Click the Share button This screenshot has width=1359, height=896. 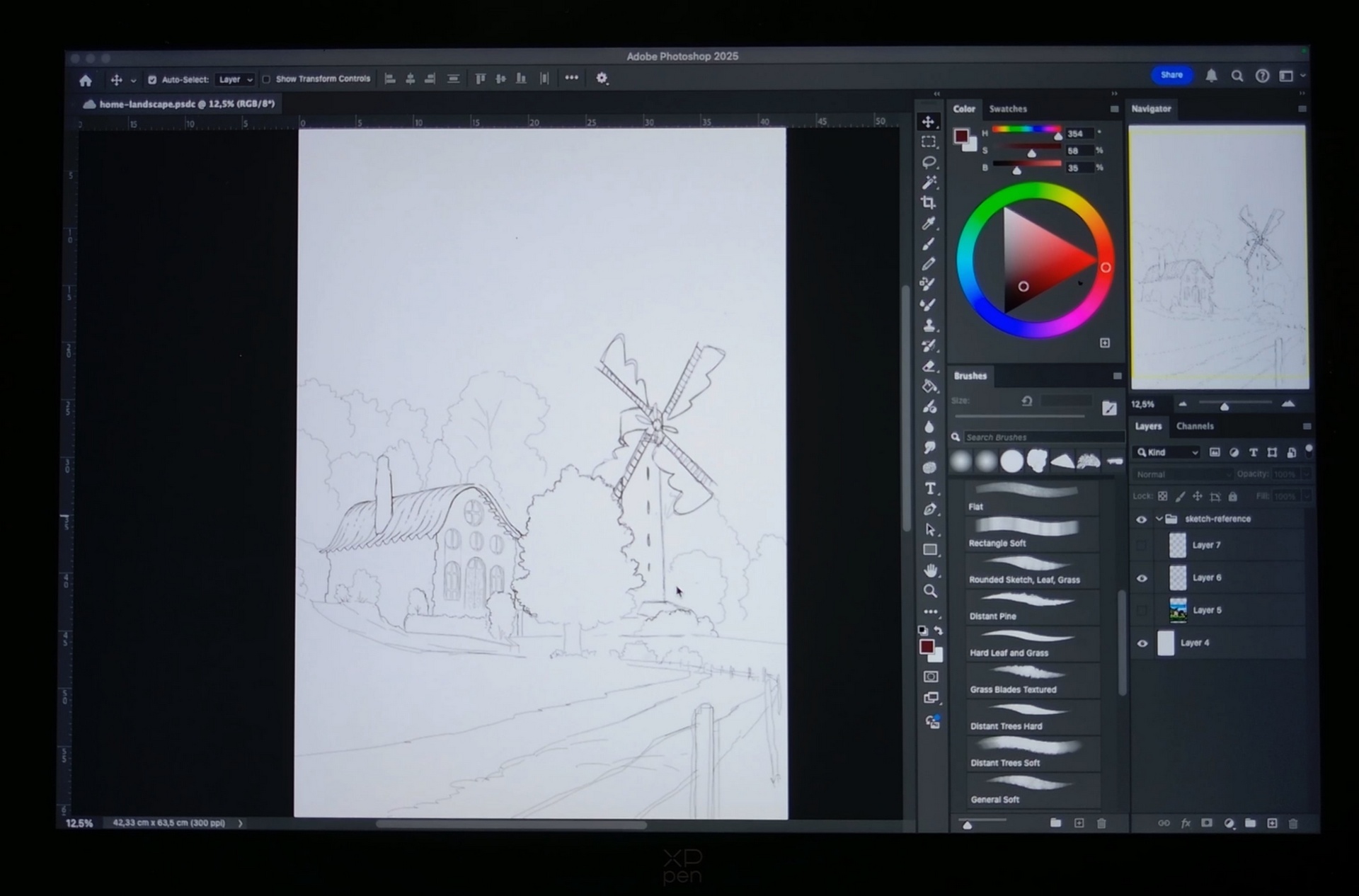1171,75
